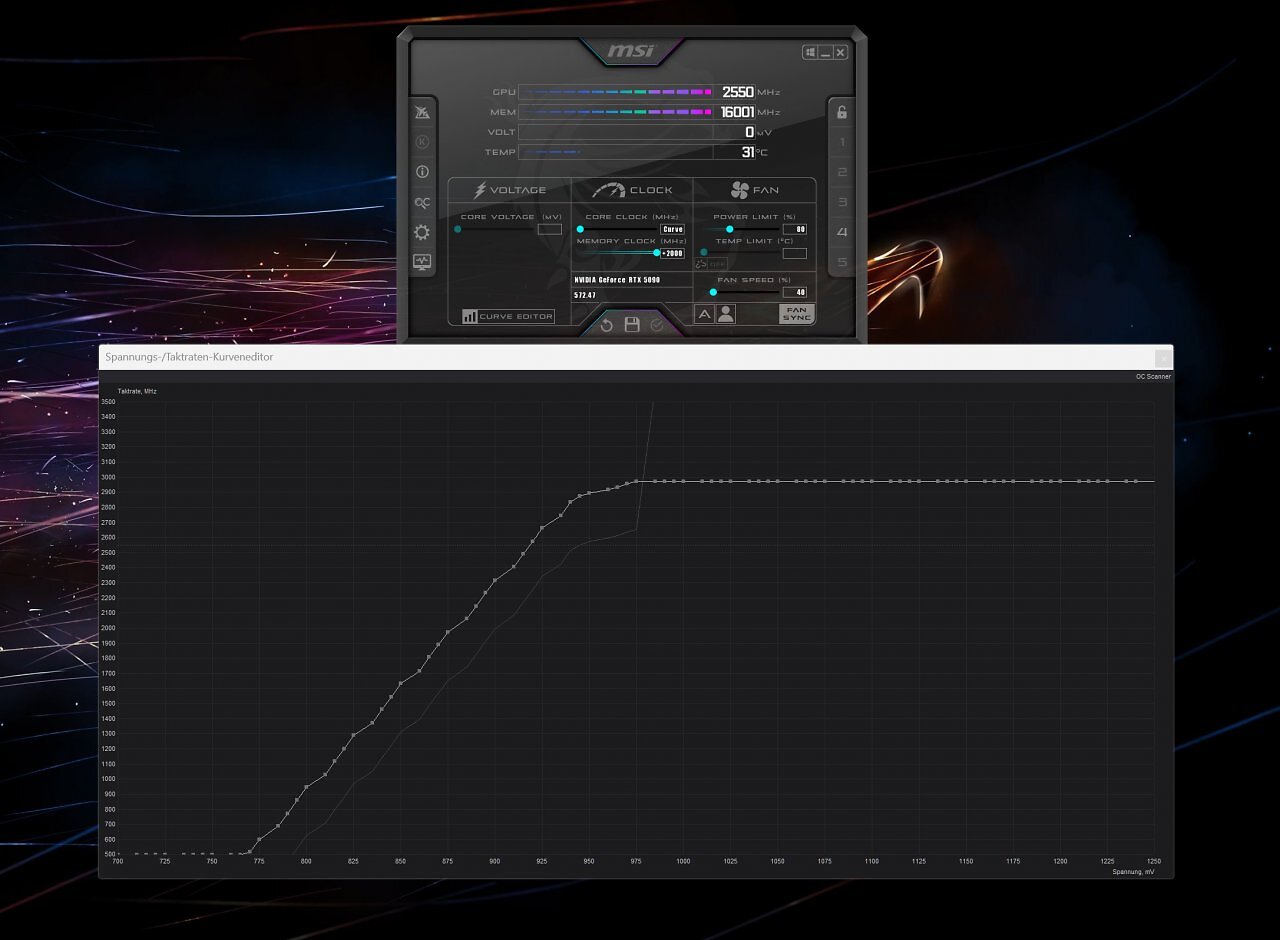Click the Memory Clock value field
Image resolution: width=1280 pixels, height=940 pixels.
tap(672, 253)
